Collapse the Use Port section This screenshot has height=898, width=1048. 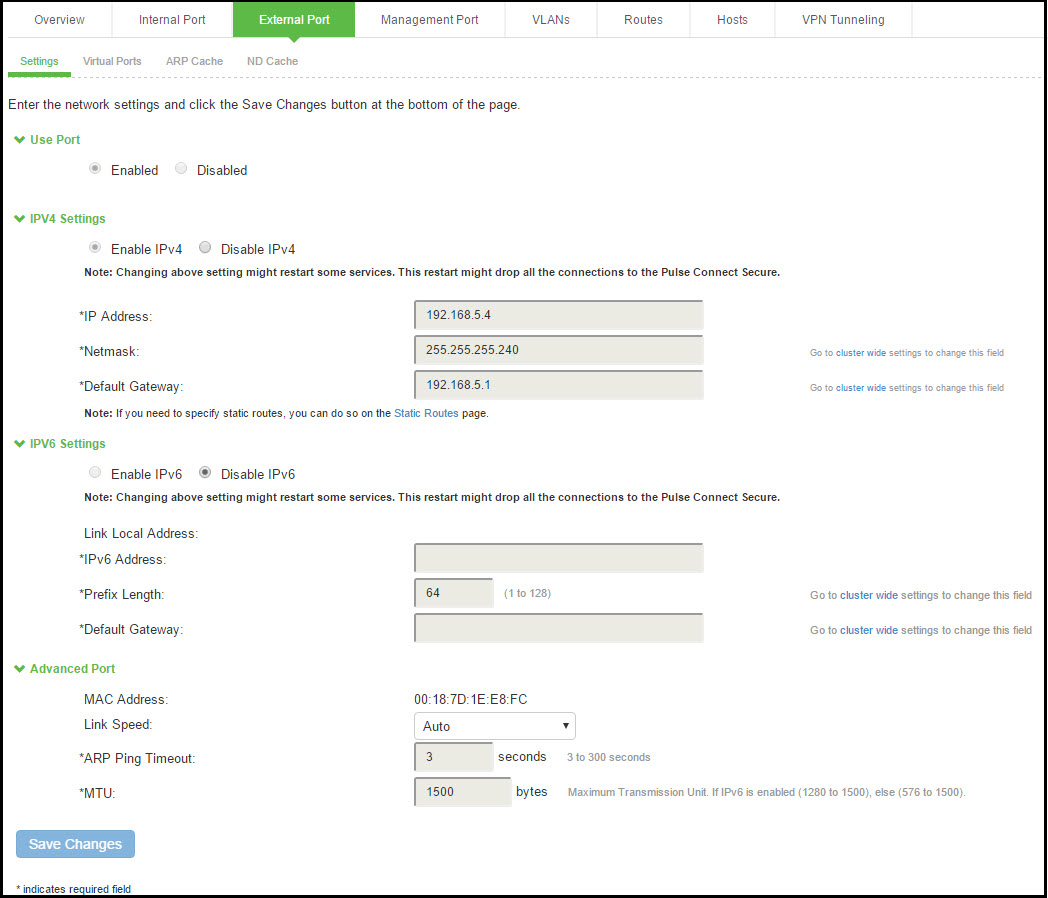tap(19, 139)
